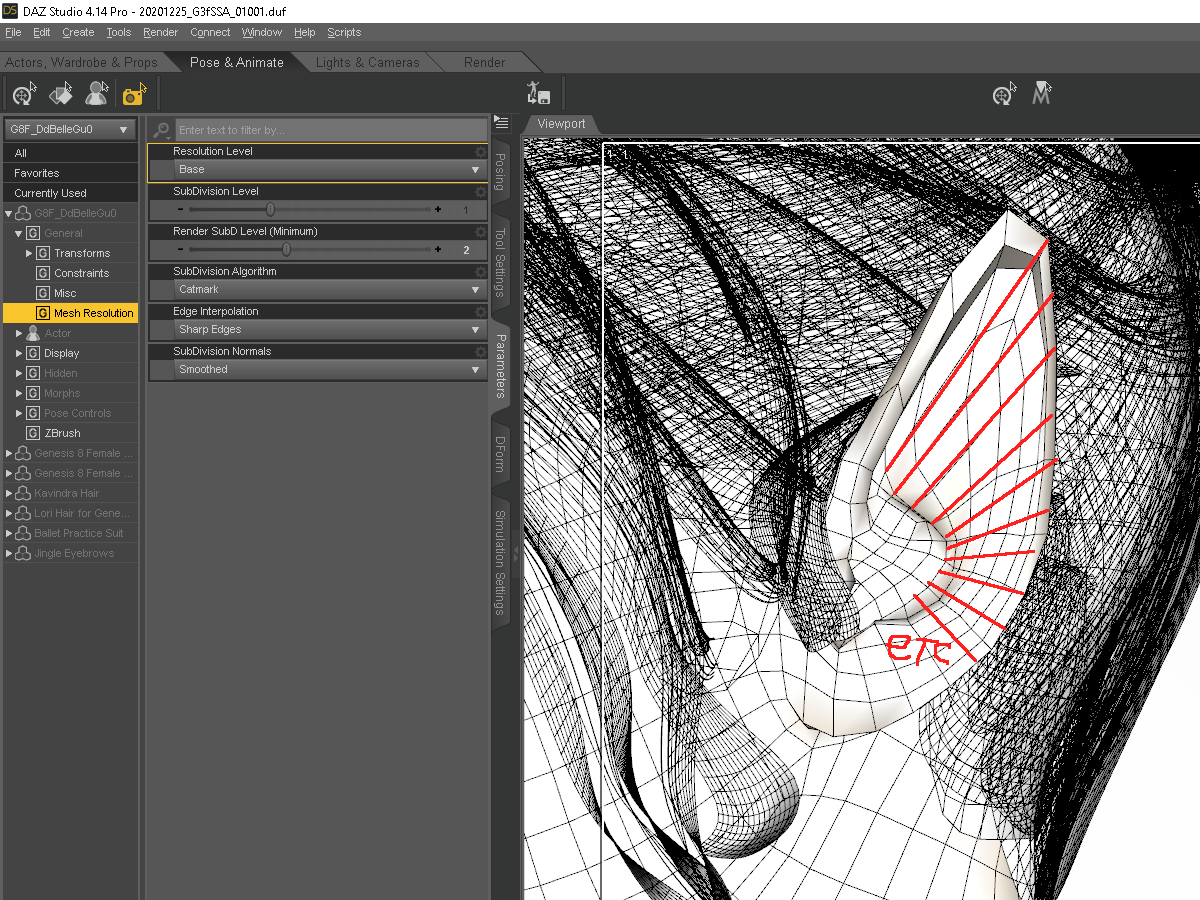
Task: Open the G8F_DdBelleGu0 node selector dropdown
Action: [70, 130]
